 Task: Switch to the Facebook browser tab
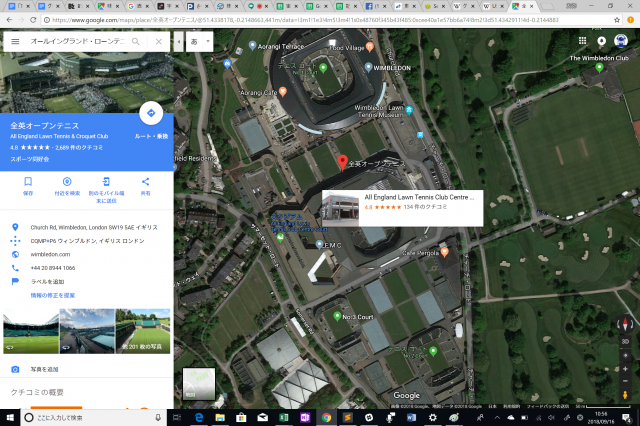point(373,6)
